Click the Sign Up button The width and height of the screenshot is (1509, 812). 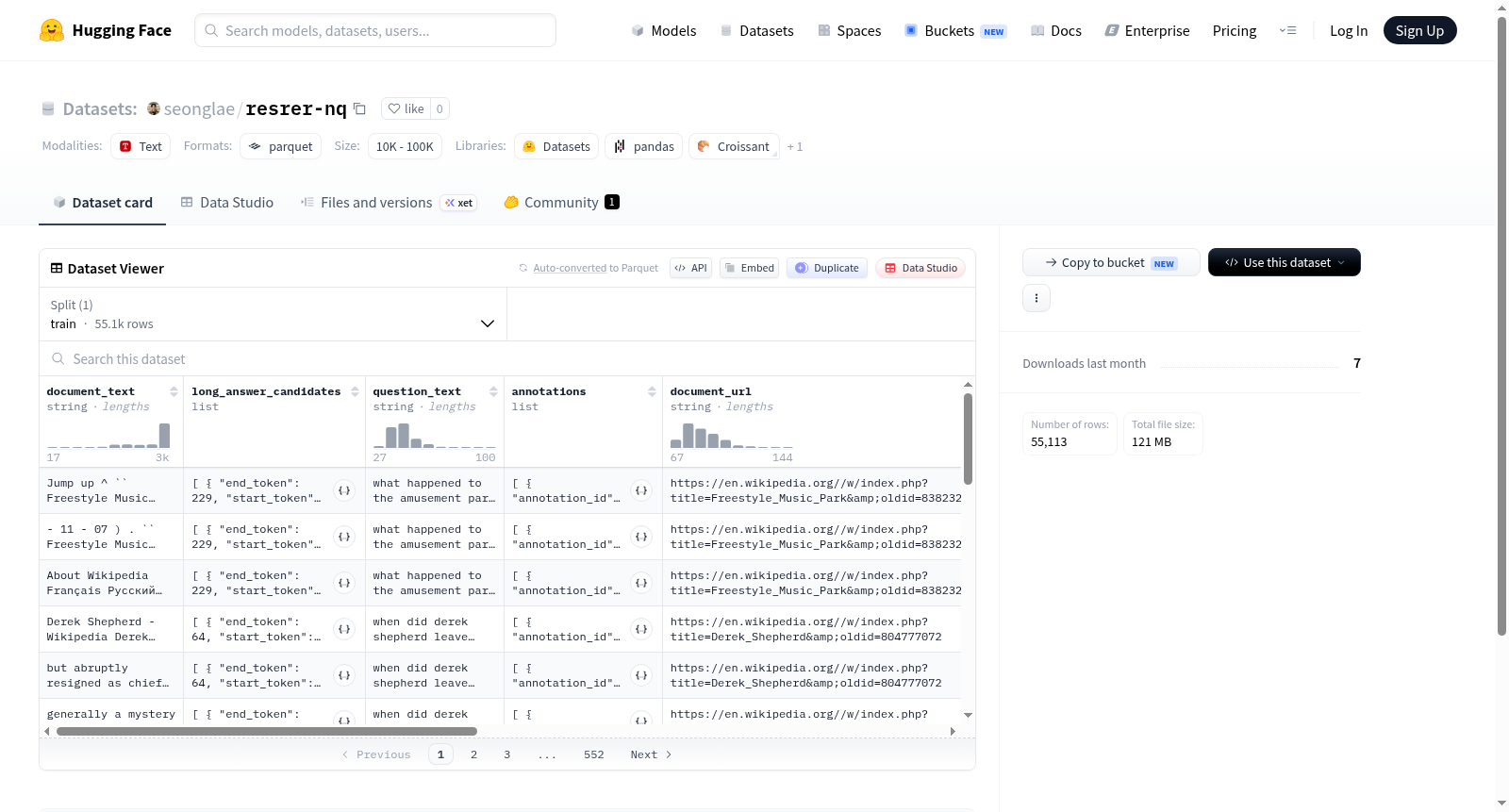[x=1419, y=30]
